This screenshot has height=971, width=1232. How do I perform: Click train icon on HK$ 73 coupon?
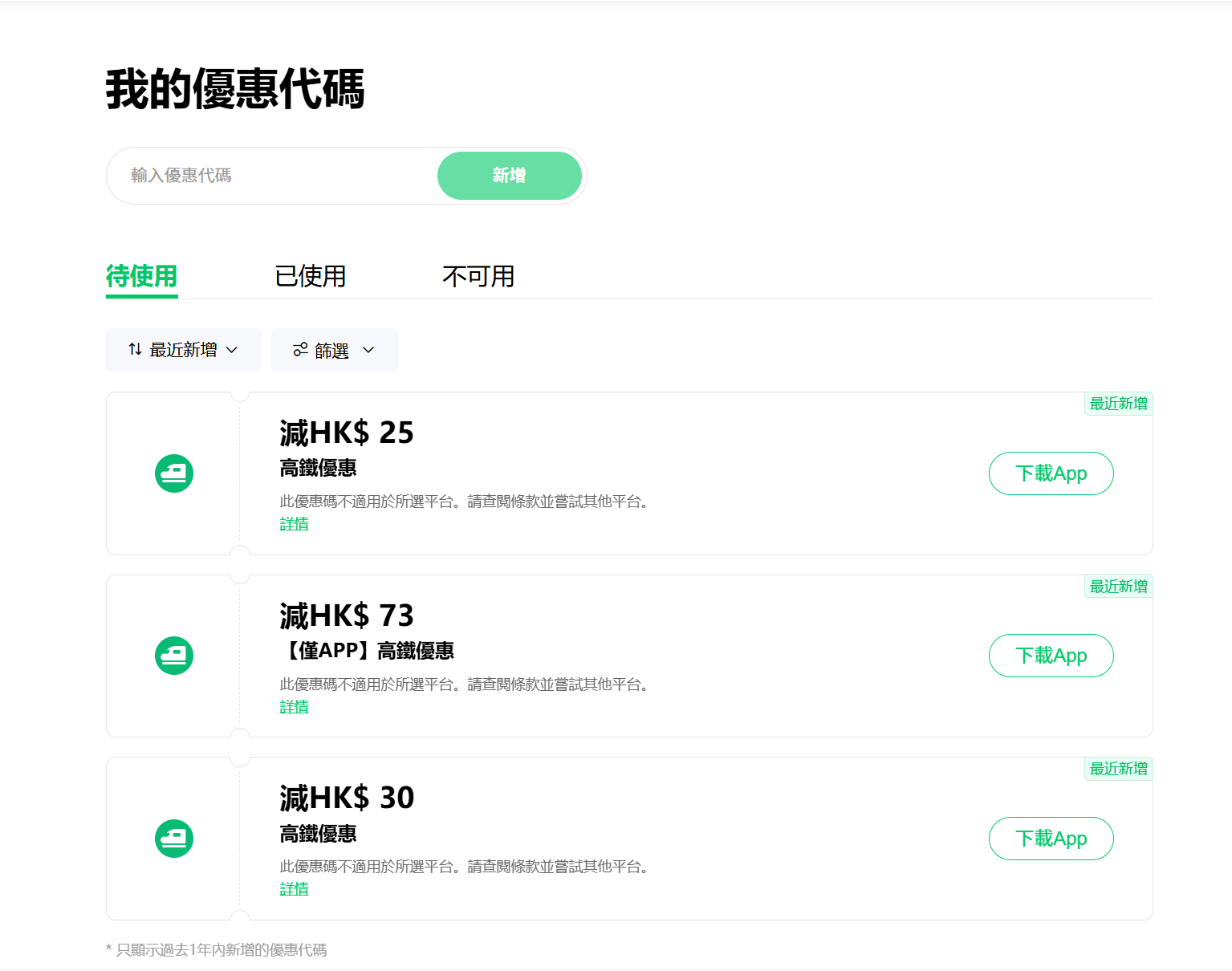(174, 656)
